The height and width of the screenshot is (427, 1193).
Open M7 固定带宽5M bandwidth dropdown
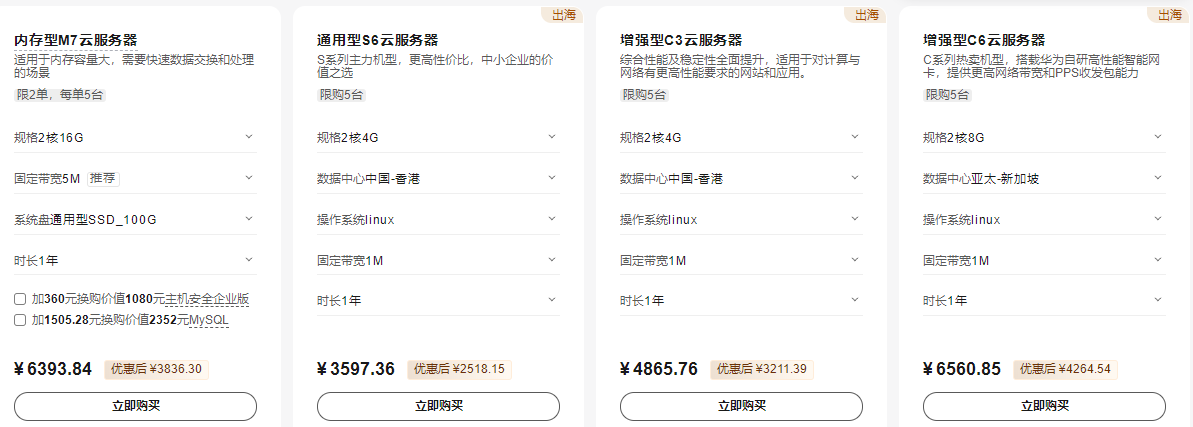point(249,178)
